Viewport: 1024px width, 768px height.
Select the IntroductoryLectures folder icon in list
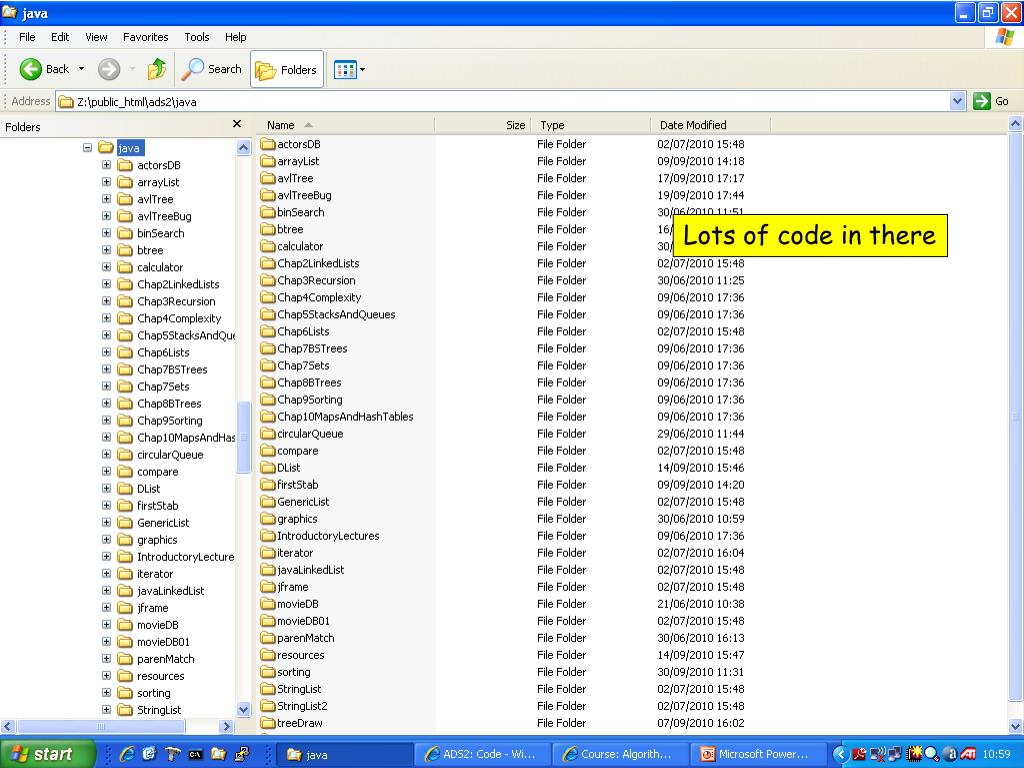pyautogui.click(x=268, y=535)
